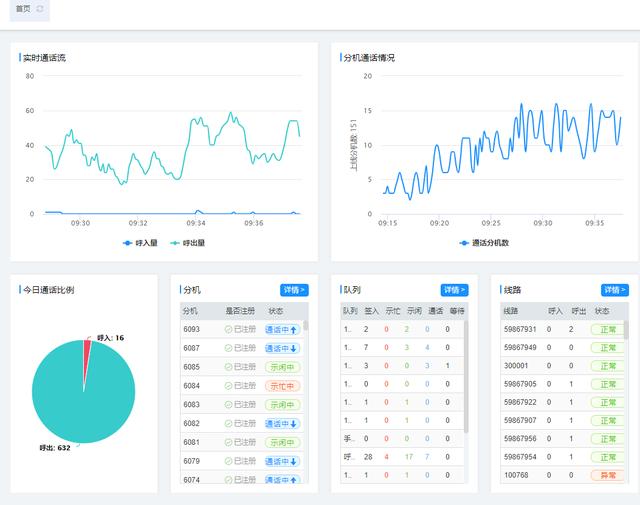
Task: Click the 09:34 label on 实时通话流 axis
Action: [196, 223]
